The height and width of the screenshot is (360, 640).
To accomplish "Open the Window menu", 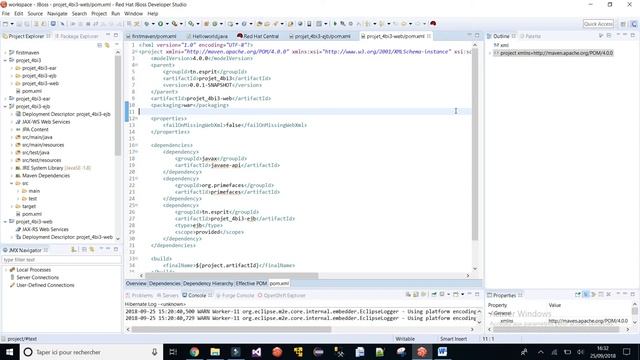I will point(133,13).
